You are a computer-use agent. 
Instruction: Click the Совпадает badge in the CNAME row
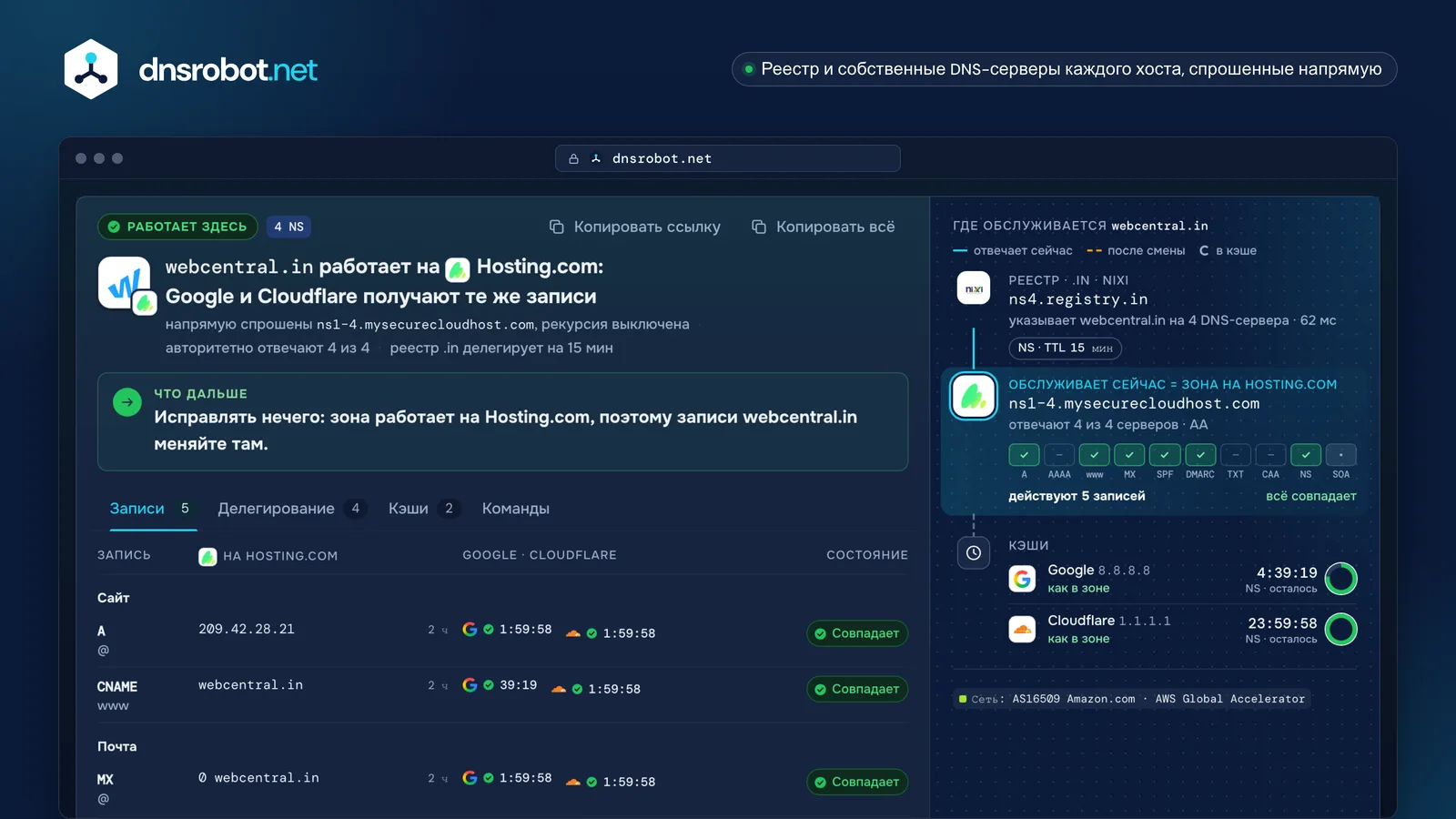(x=857, y=689)
